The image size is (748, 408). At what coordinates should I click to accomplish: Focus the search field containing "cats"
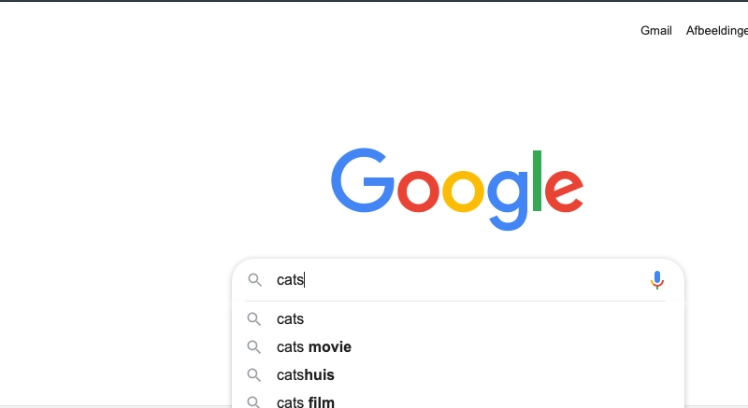coord(450,280)
